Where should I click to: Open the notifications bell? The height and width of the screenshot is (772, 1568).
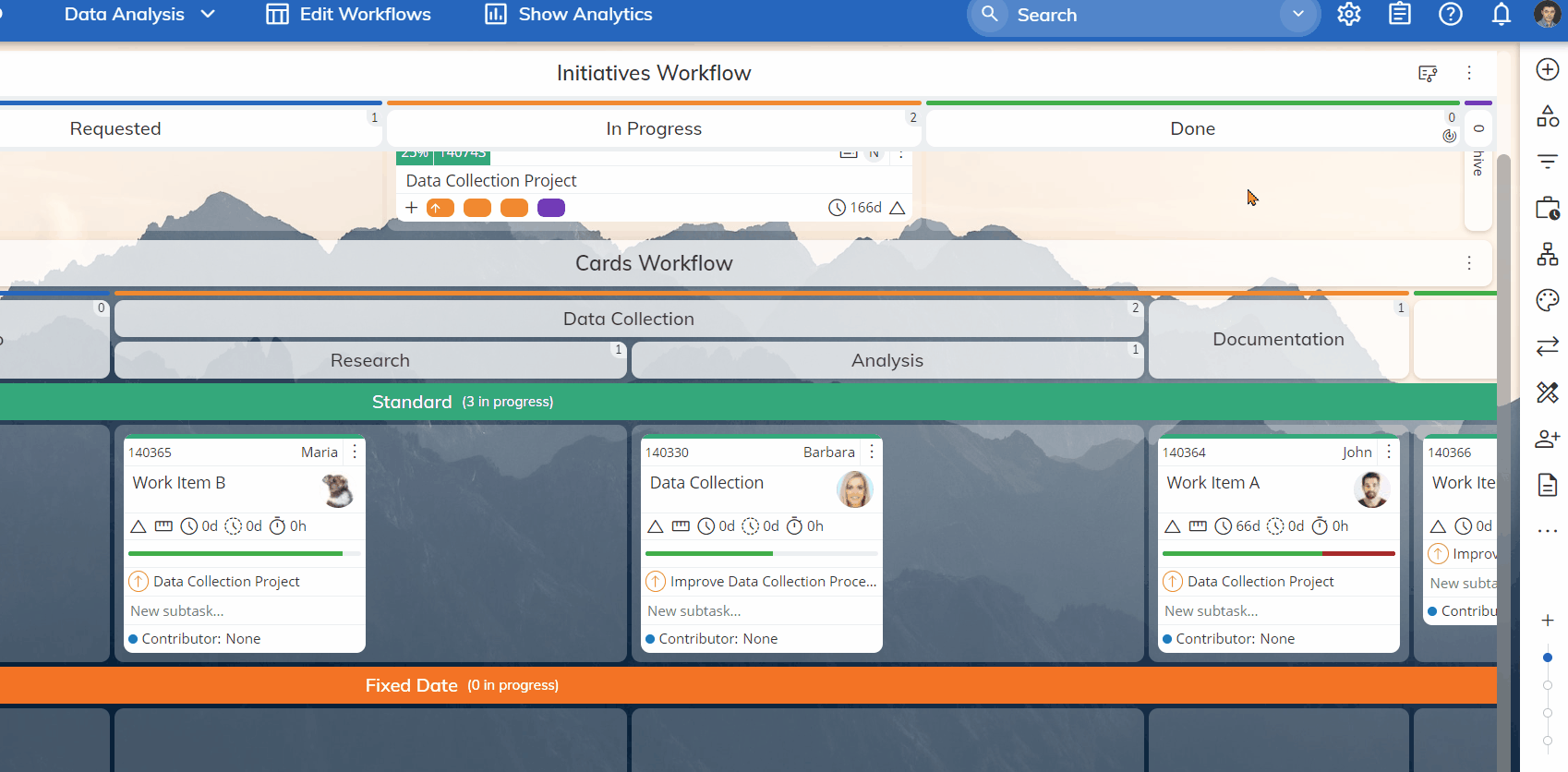[1502, 14]
